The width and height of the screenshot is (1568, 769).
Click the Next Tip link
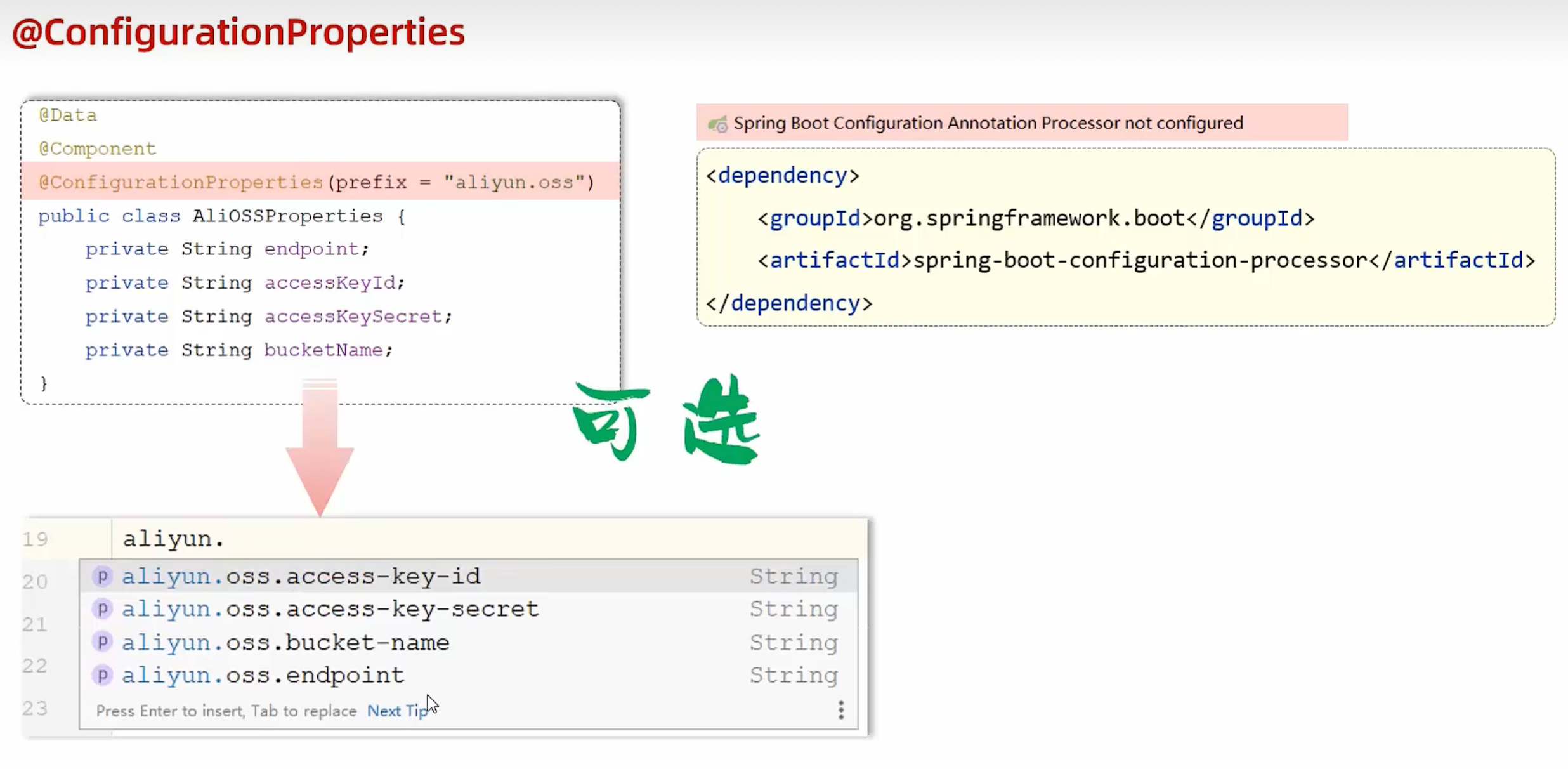(x=397, y=711)
